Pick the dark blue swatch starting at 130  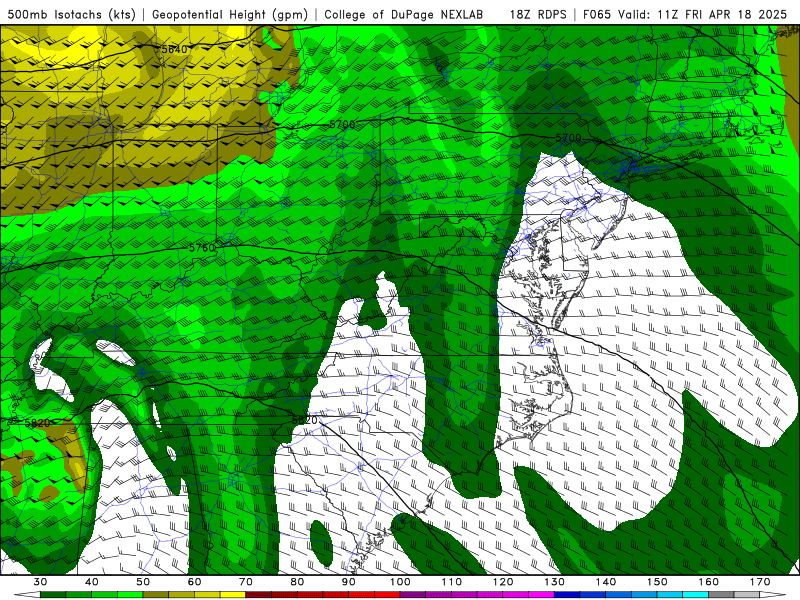(567, 595)
